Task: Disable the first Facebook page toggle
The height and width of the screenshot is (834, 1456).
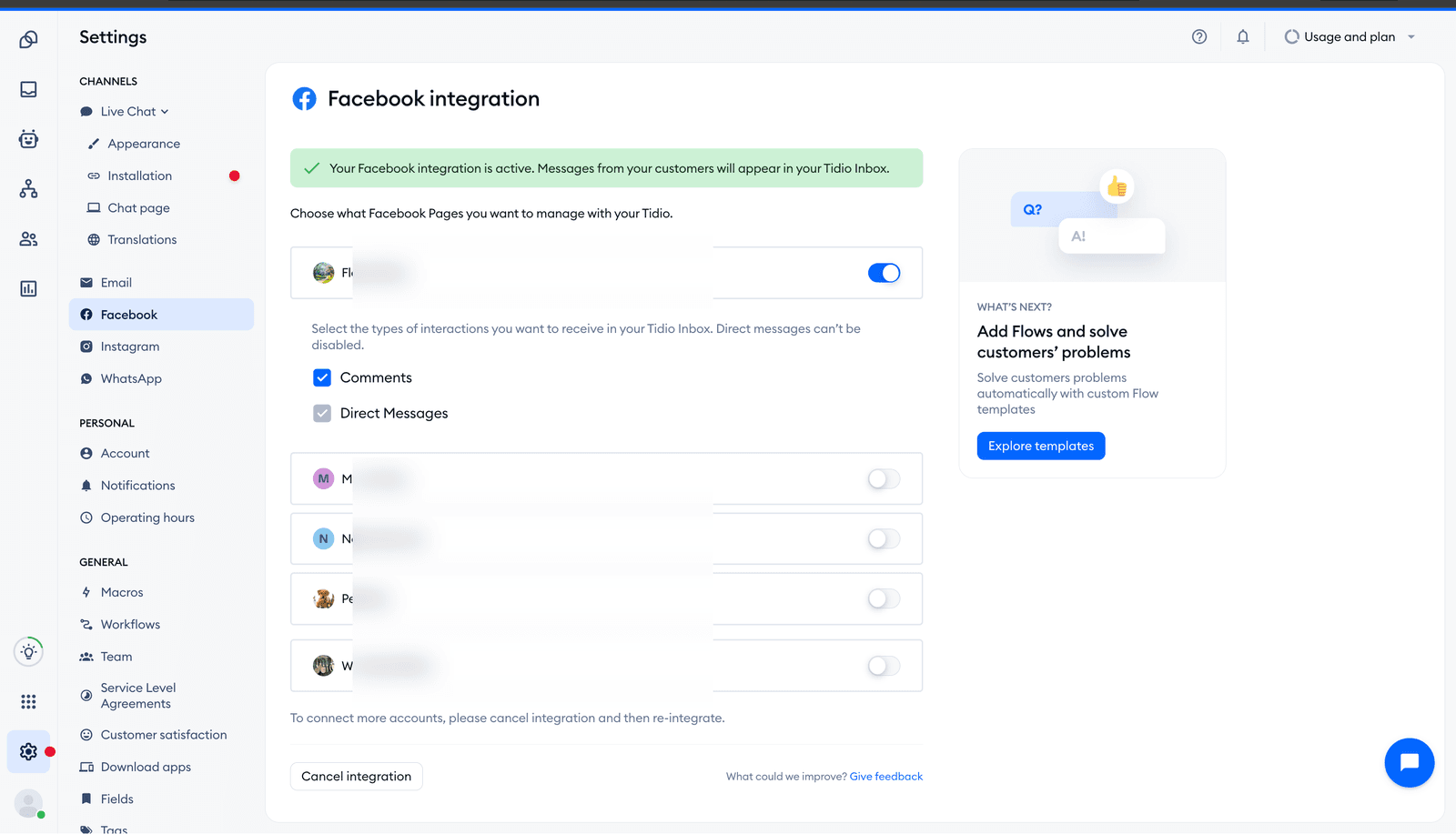Action: 884,273
